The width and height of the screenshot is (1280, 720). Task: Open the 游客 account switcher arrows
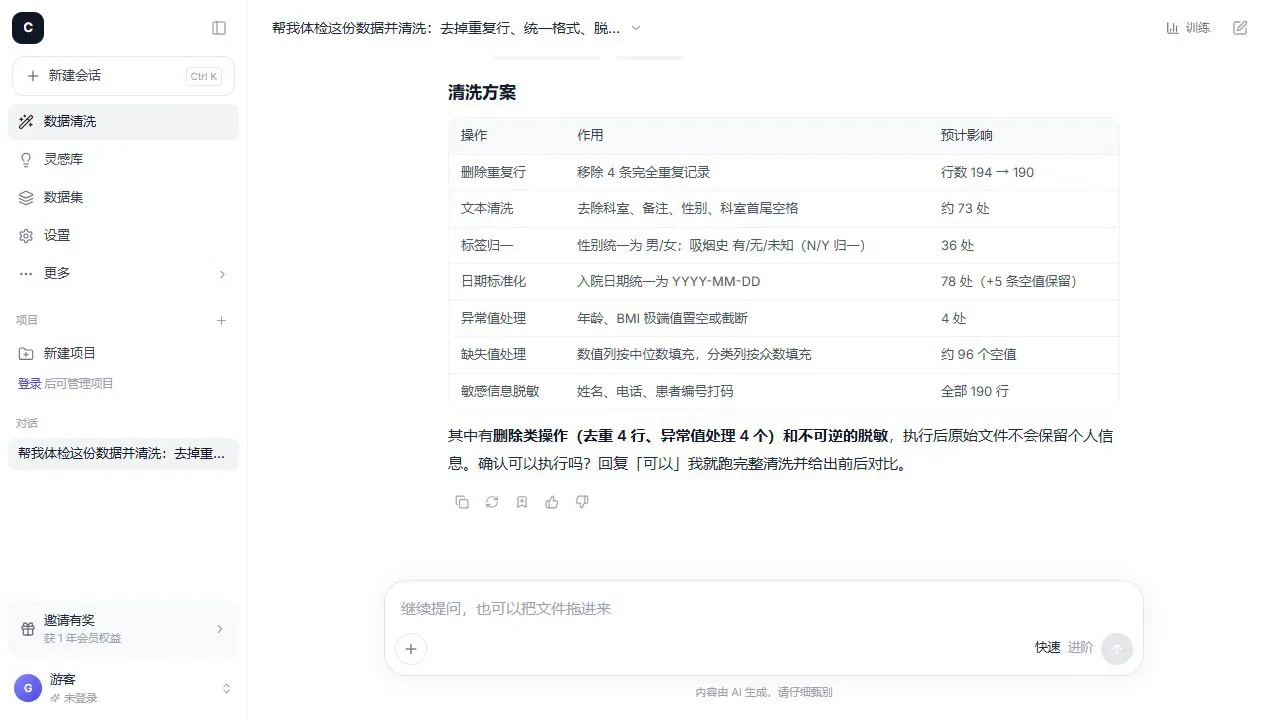click(x=226, y=688)
